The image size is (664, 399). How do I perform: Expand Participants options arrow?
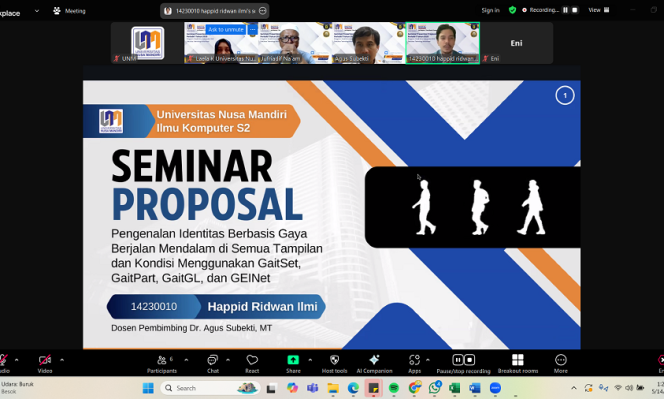pos(186,360)
